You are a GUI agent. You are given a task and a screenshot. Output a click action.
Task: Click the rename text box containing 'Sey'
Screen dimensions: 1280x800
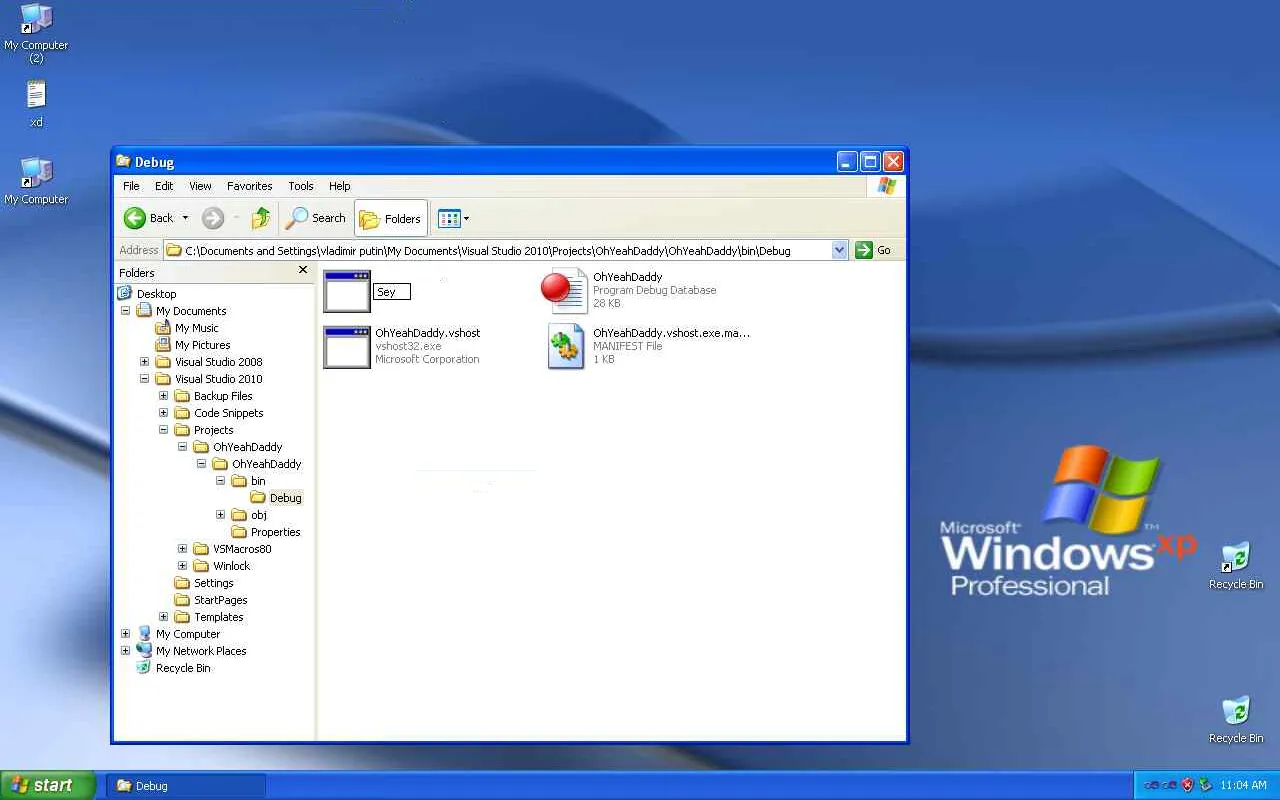pos(392,292)
